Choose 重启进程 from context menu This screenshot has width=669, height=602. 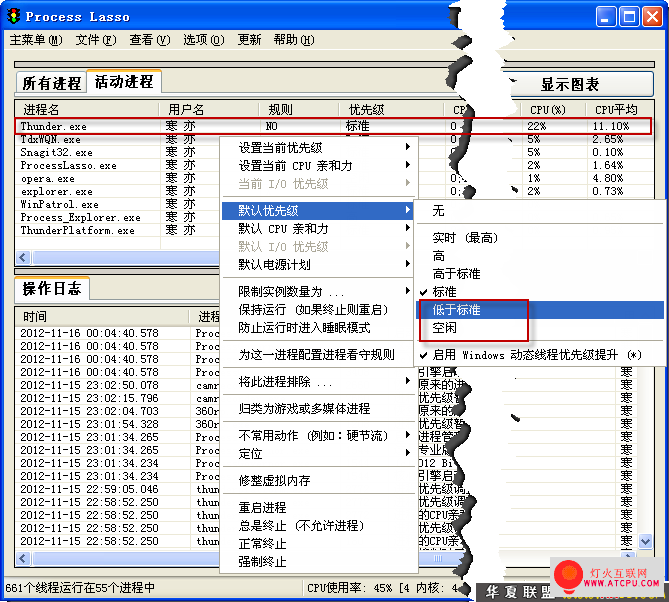[x=317, y=507]
